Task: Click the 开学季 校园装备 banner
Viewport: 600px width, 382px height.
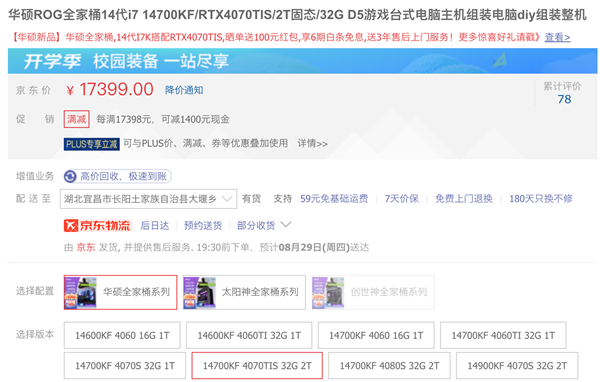Action: pyautogui.click(x=302, y=61)
